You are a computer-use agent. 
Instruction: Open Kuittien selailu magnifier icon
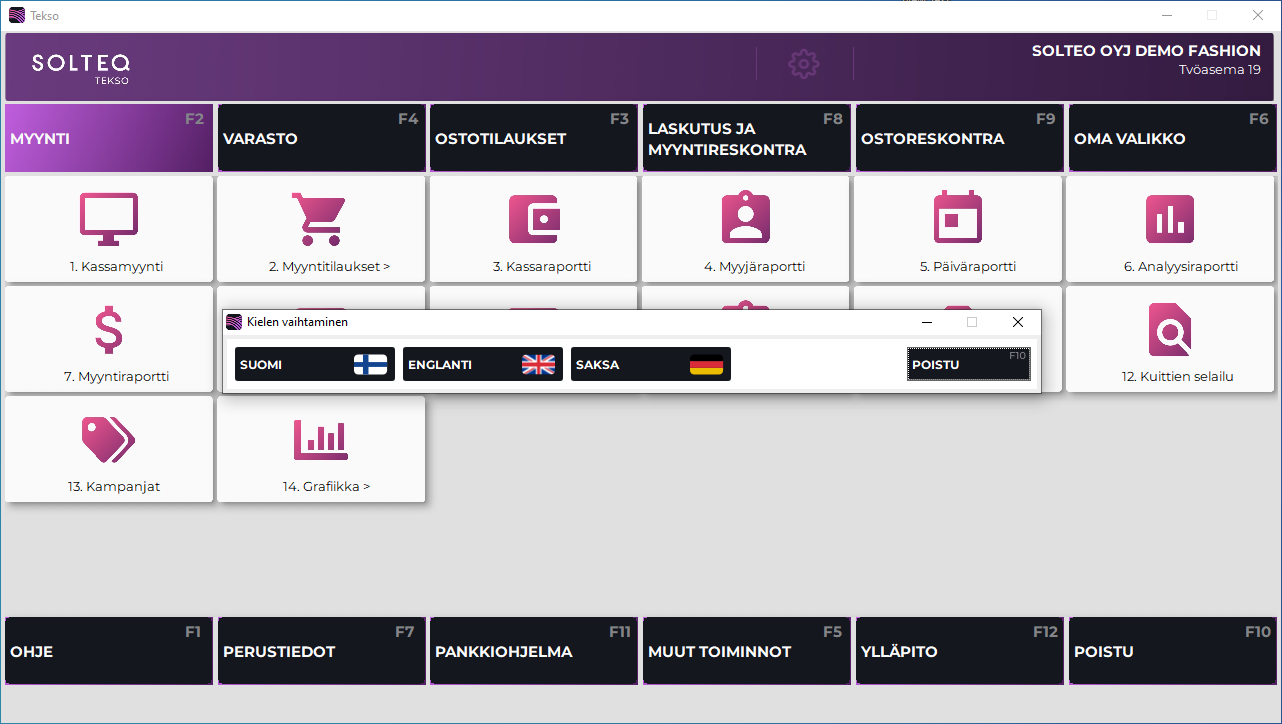(x=1169, y=330)
